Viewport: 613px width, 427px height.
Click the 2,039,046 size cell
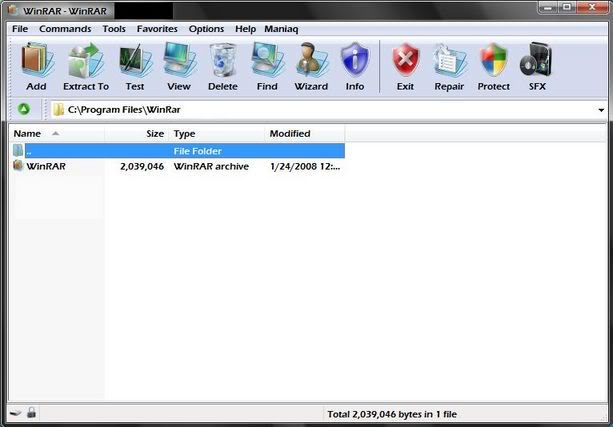tap(142, 166)
